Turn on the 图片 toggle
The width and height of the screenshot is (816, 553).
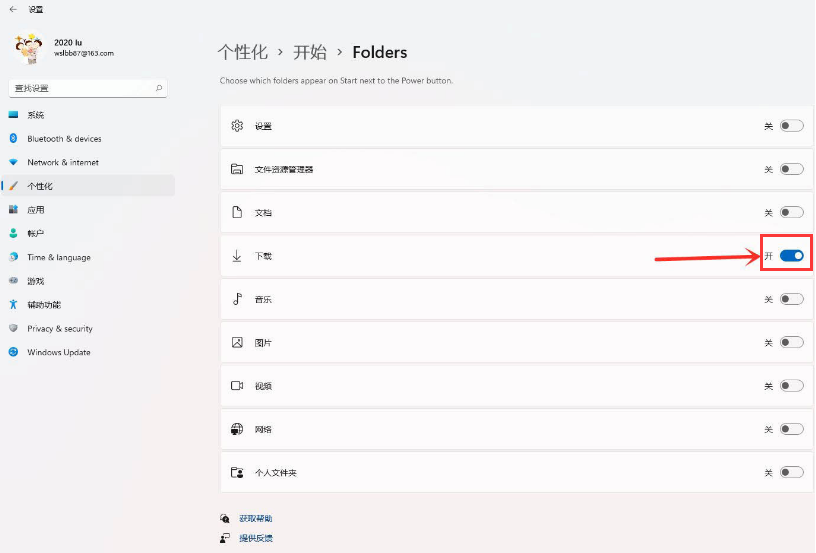792,342
